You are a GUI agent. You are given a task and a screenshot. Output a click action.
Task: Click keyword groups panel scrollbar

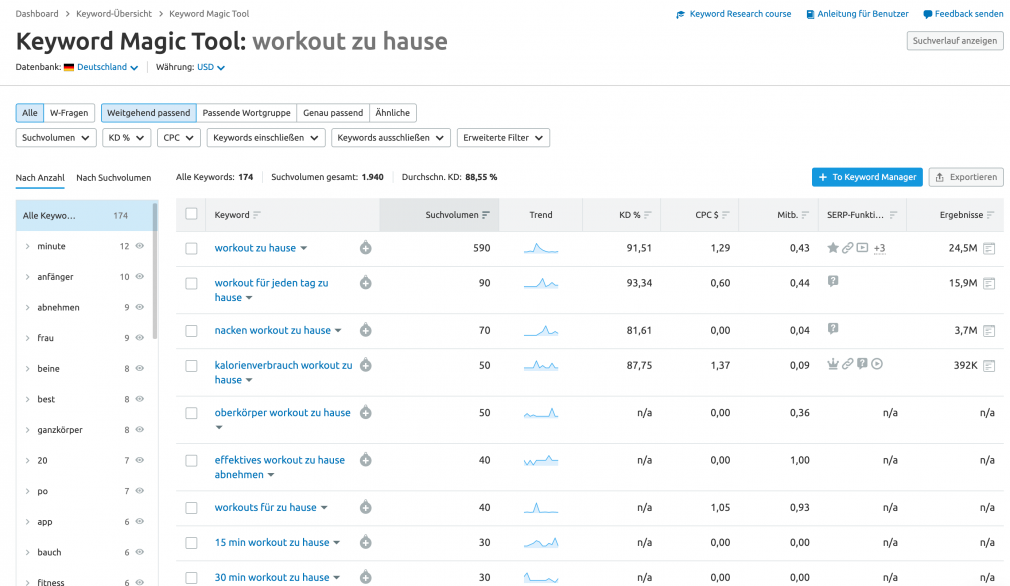pyautogui.click(x=155, y=270)
